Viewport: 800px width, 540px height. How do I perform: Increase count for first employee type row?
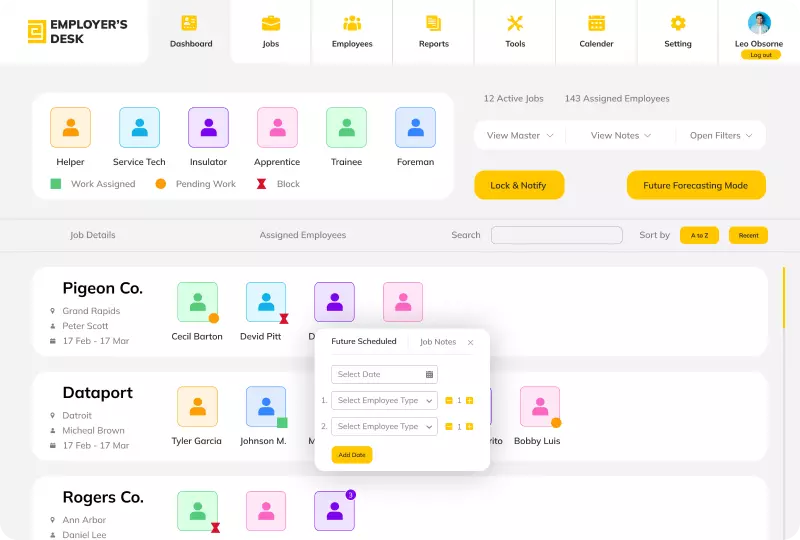coord(469,400)
